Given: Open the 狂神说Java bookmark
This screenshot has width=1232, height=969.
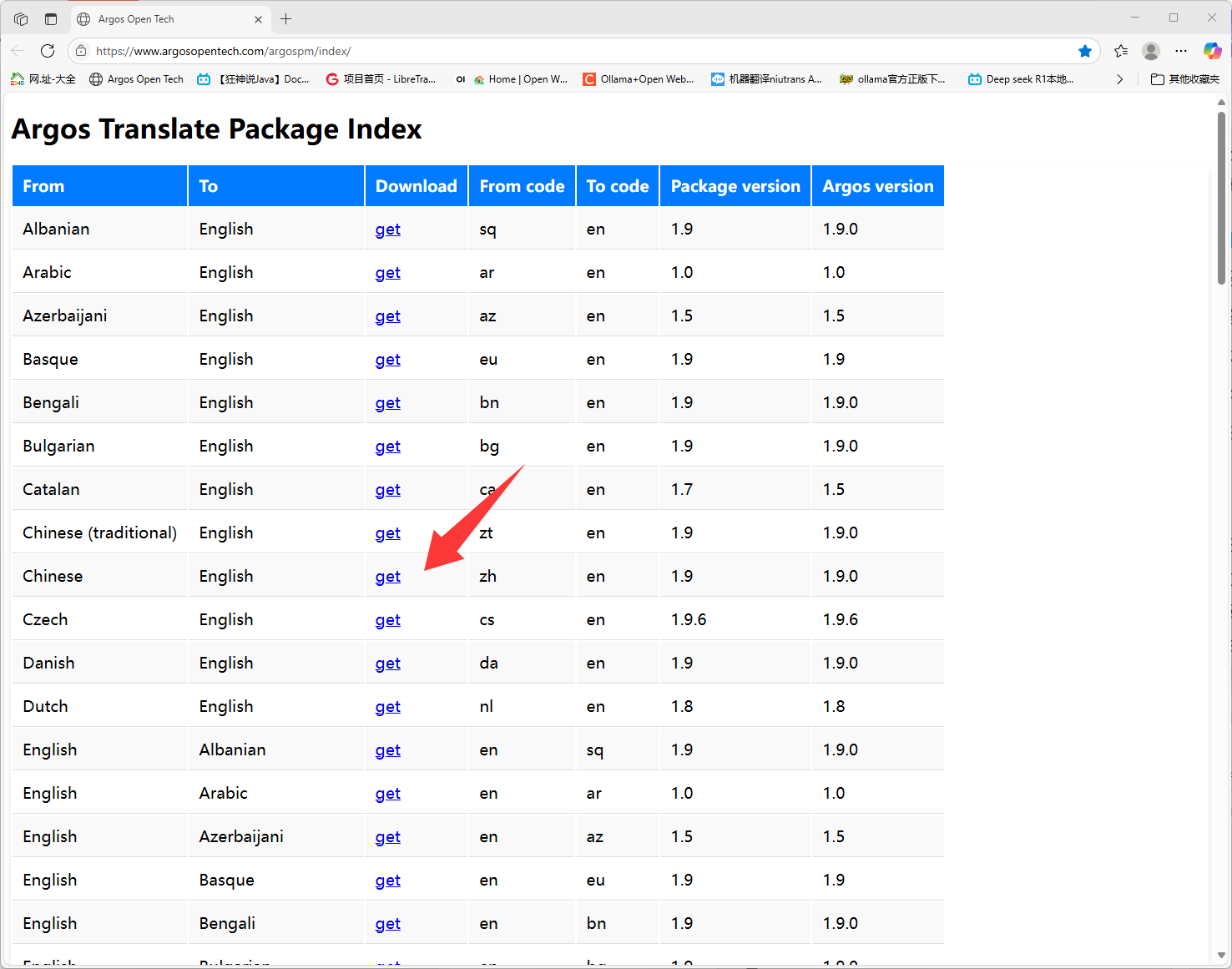Looking at the screenshot, I should [x=253, y=79].
